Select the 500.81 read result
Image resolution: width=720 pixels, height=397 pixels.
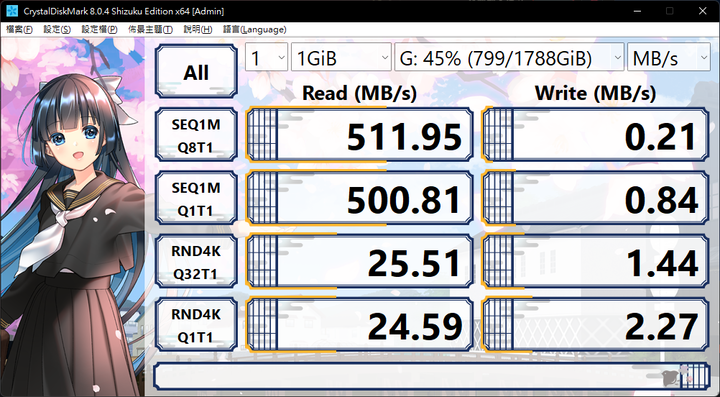[360, 198]
